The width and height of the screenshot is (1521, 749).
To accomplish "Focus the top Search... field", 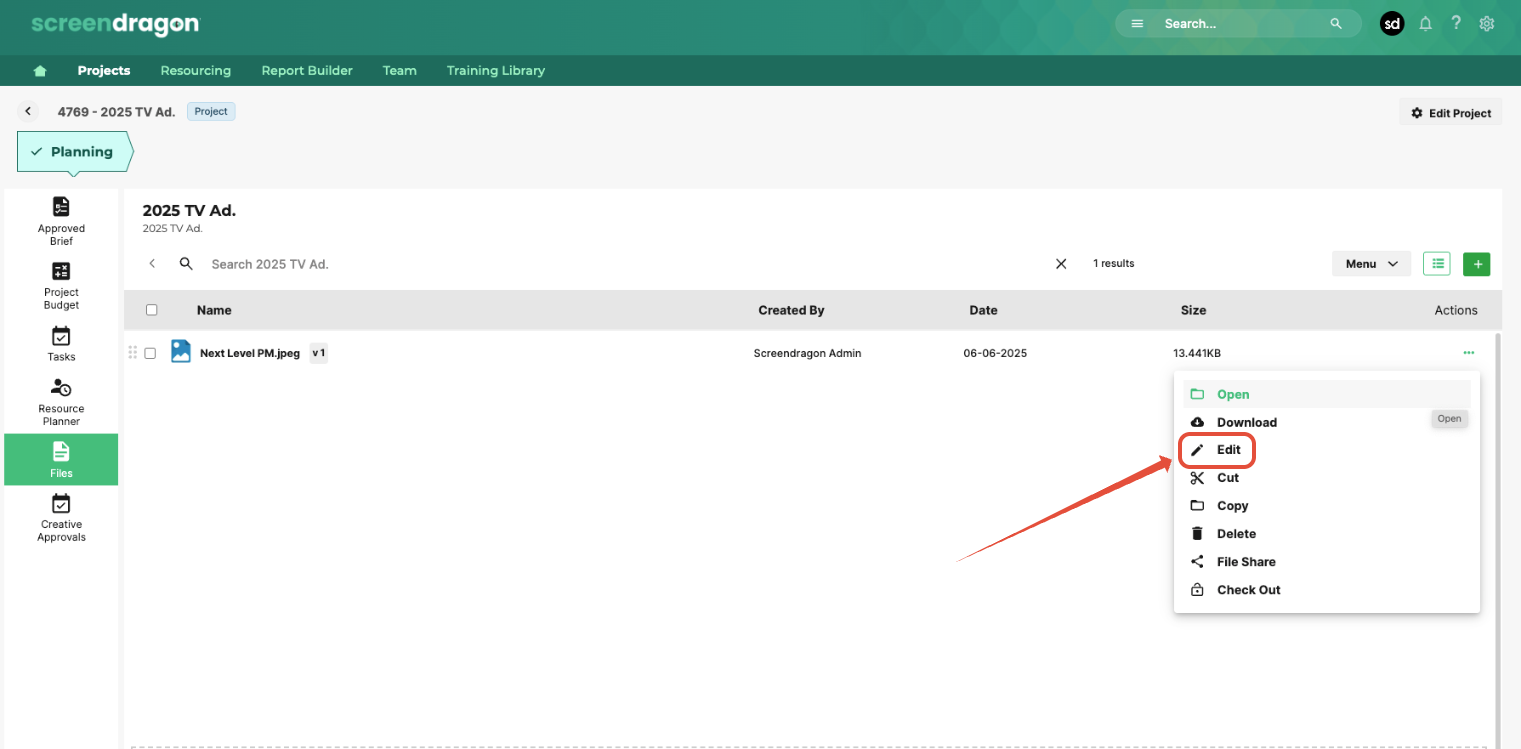I will [x=1240, y=23].
